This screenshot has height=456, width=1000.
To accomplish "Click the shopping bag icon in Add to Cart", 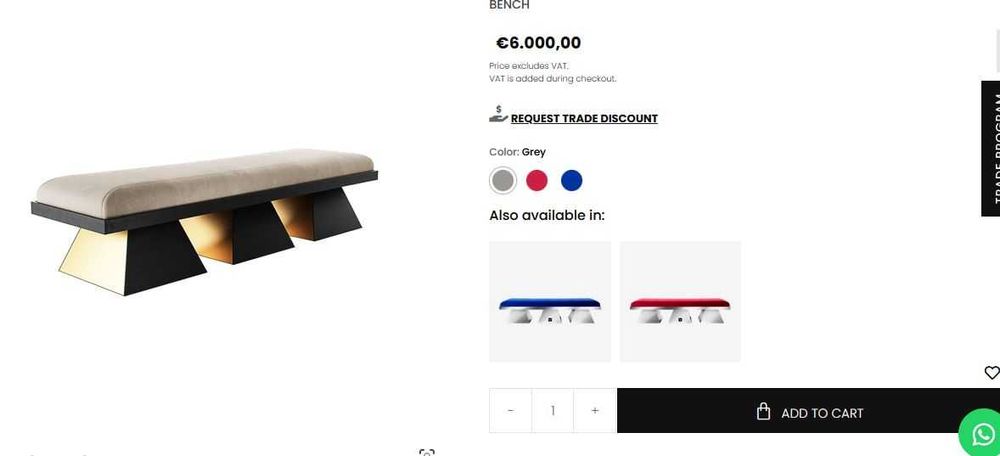I will (763, 412).
